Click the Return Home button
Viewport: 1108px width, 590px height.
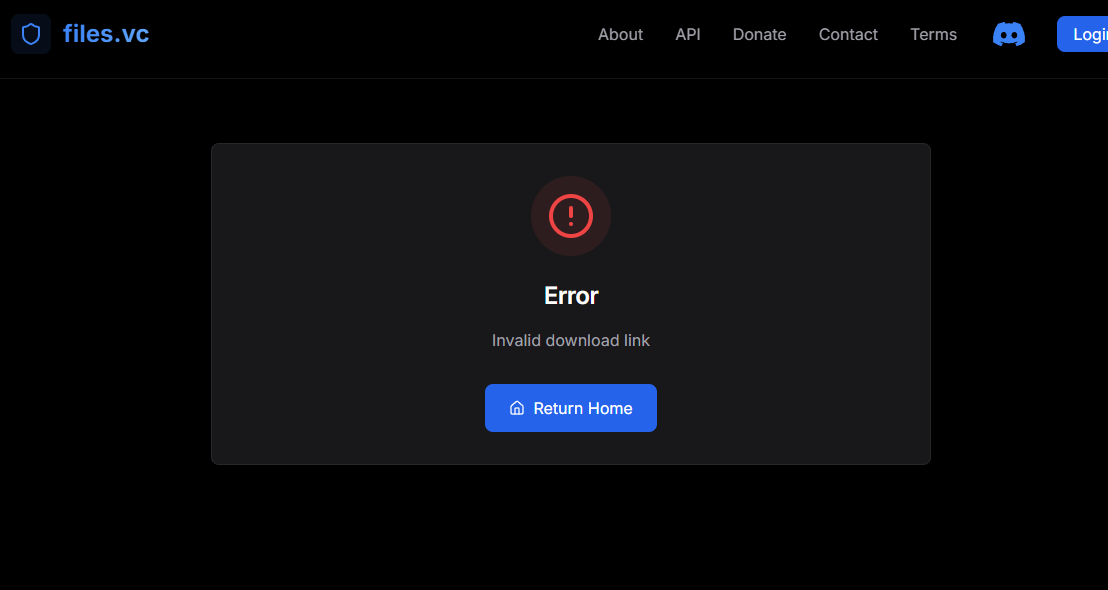(x=582, y=408)
